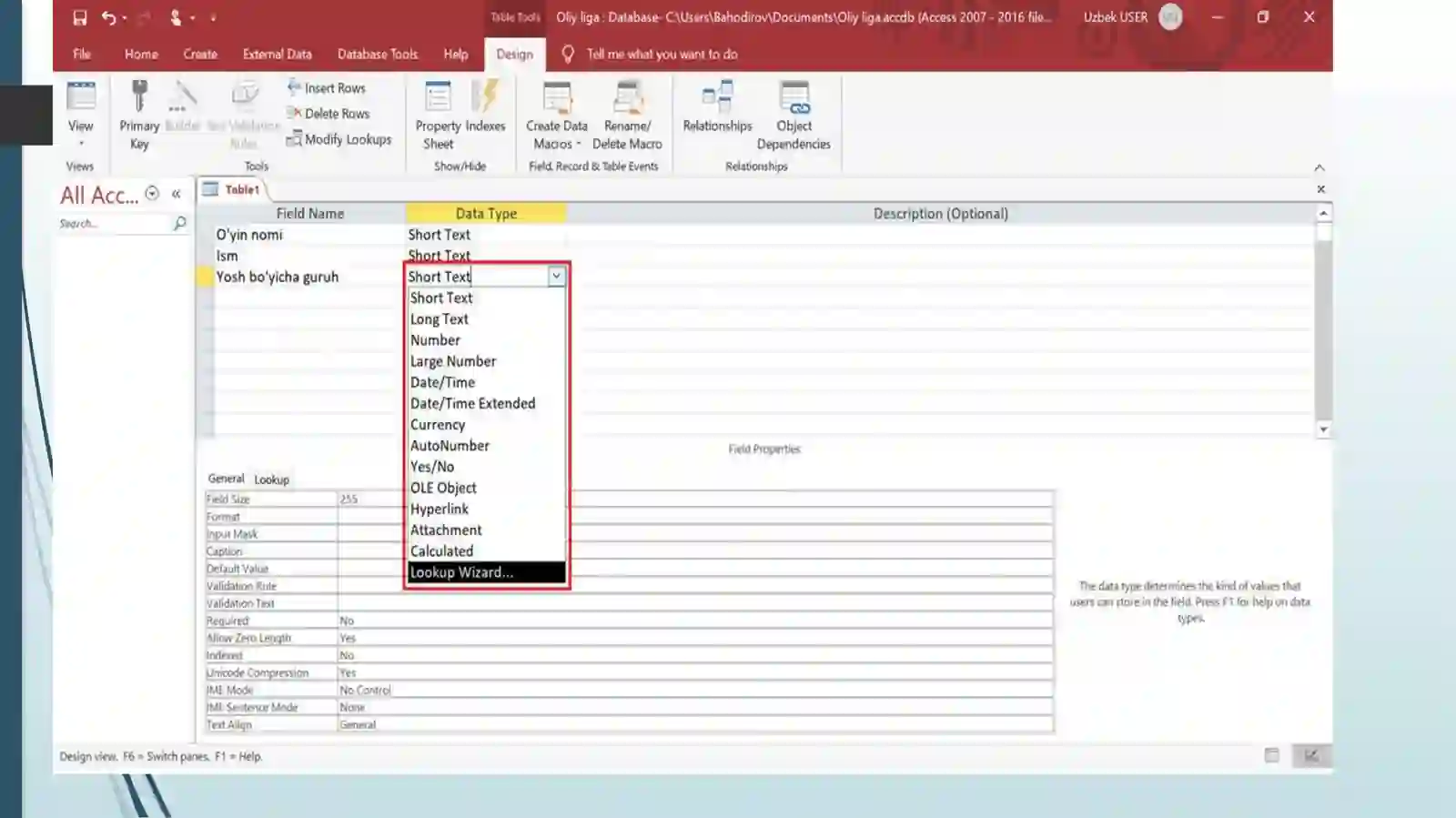Open the user account avatar
This screenshot has height=818, width=1456.
[x=1171, y=17]
